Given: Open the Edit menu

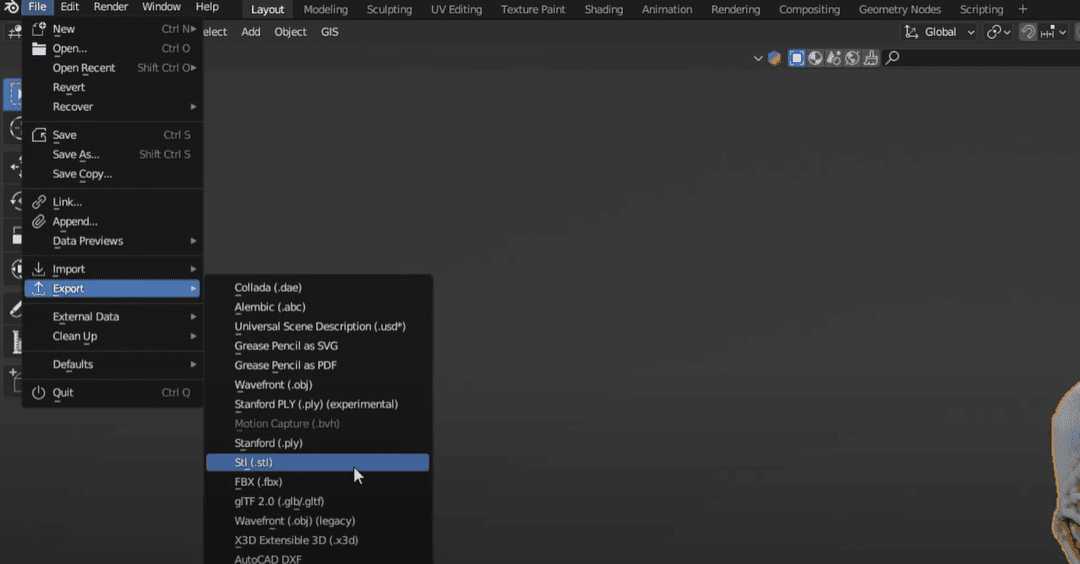Looking at the screenshot, I should pos(70,7).
